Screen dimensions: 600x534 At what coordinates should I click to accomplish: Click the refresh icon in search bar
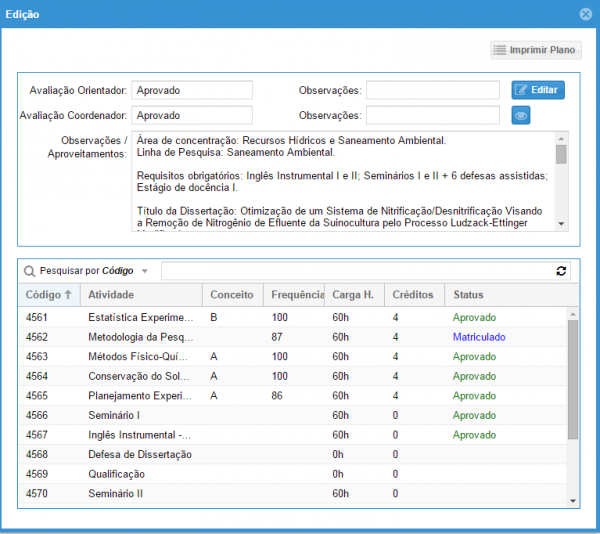point(561,271)
